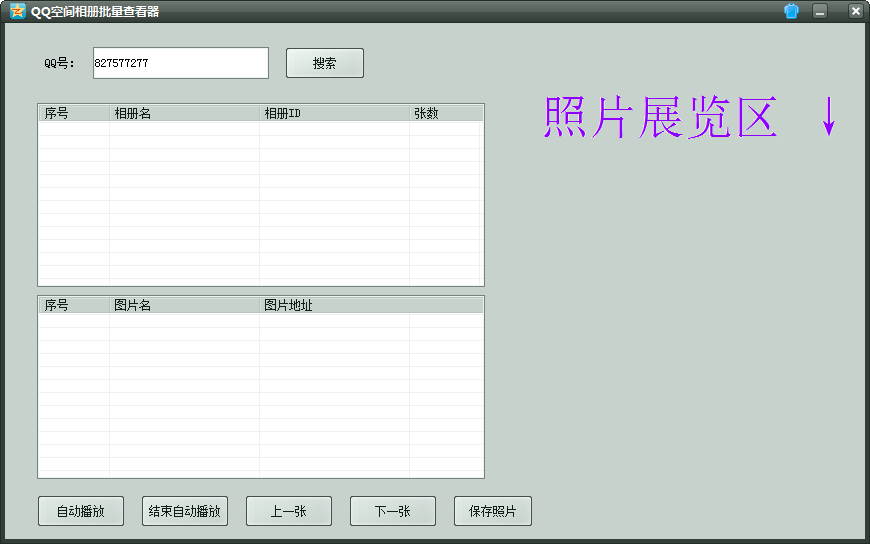Go to next photo with 下一张
This screenshot has width=870, height=544.
[x=393, y=511]
